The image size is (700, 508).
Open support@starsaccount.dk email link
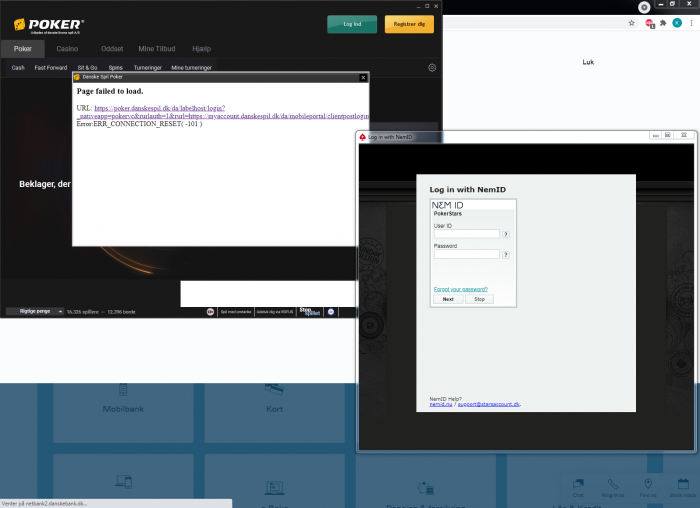pyautogui.click(x=489, y=404)
